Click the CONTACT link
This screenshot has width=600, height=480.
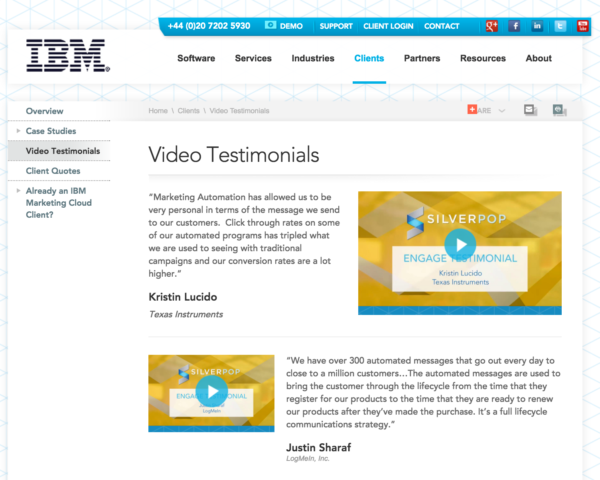442,26
